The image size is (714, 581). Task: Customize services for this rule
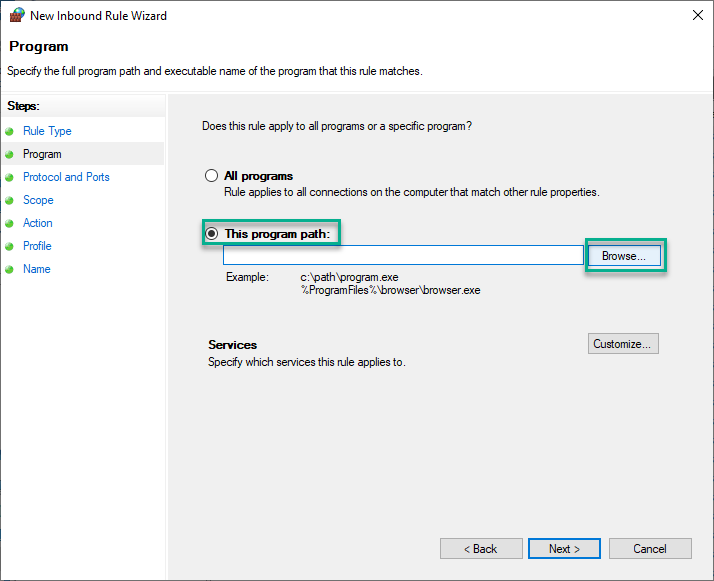[623, 344]
